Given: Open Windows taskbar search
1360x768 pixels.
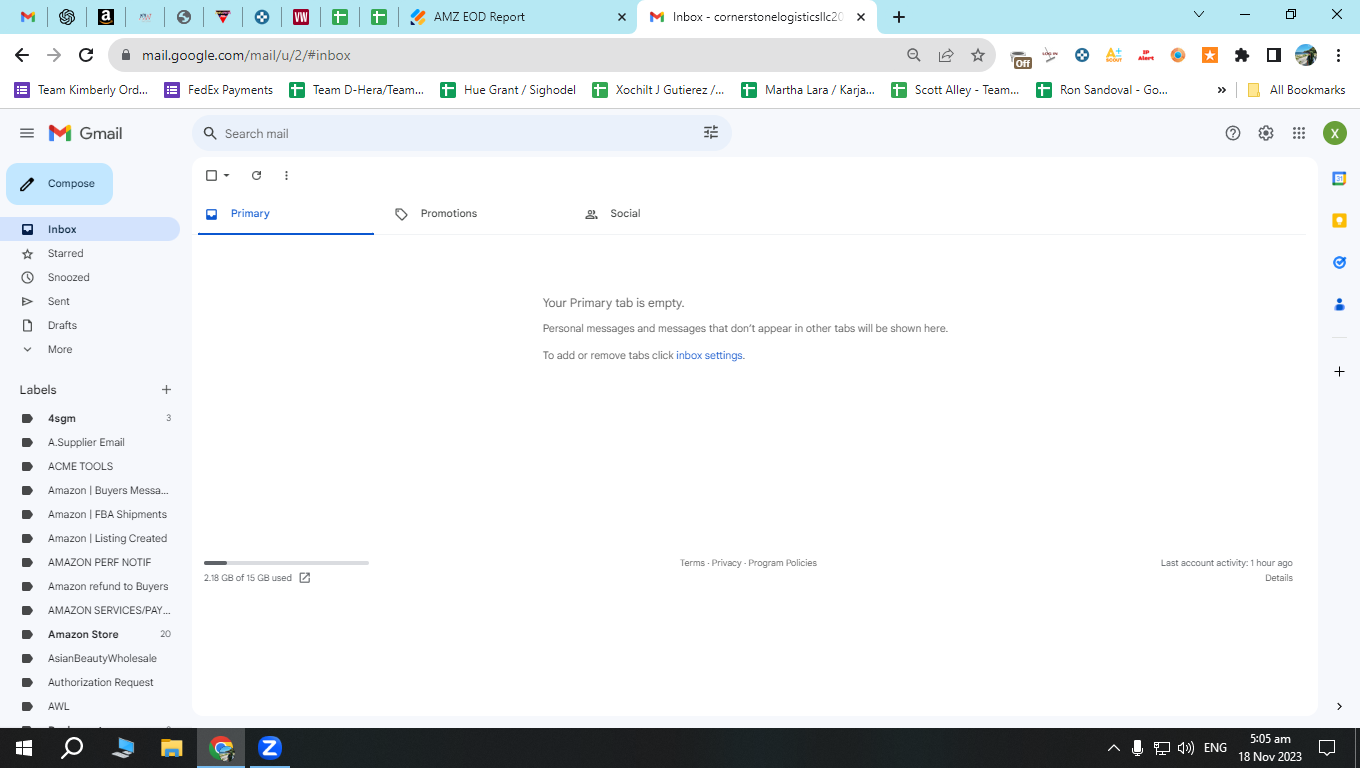Looking at the screenshot, I should 72,748.
